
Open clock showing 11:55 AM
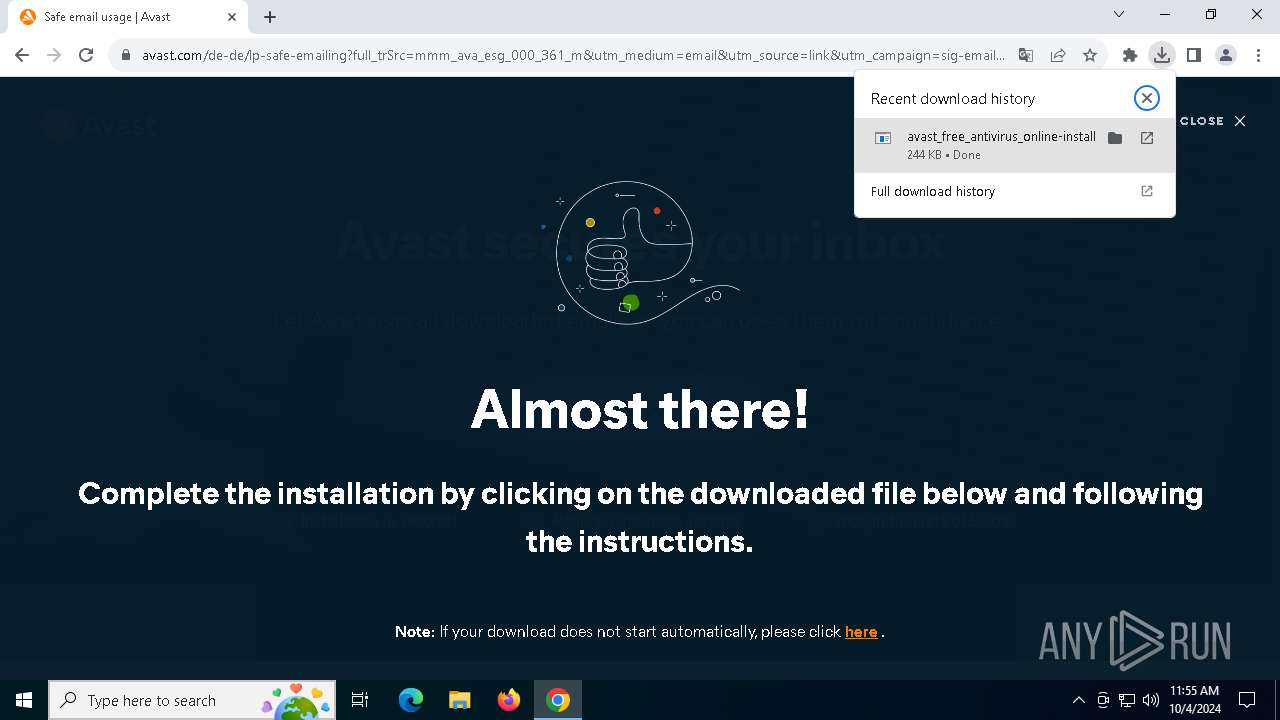(x=1195, y=700)
